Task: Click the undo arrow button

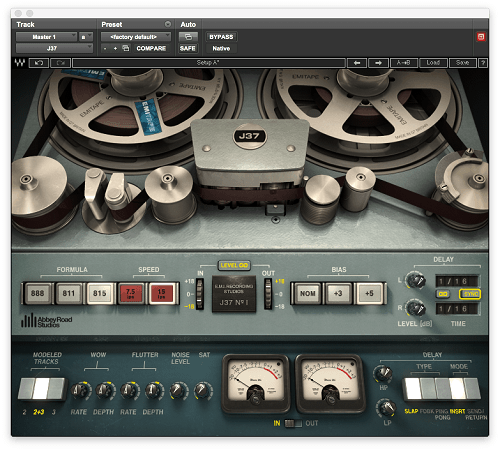Action: coord(39,63)
